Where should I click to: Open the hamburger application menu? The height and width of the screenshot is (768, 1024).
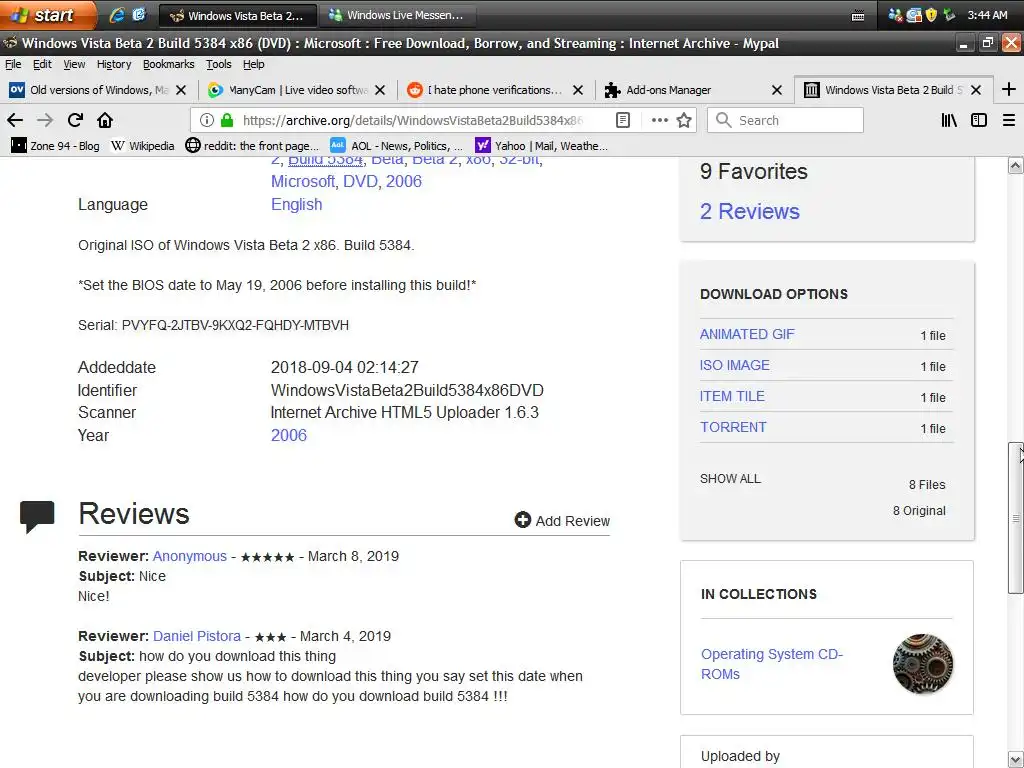coord(1008,120)
